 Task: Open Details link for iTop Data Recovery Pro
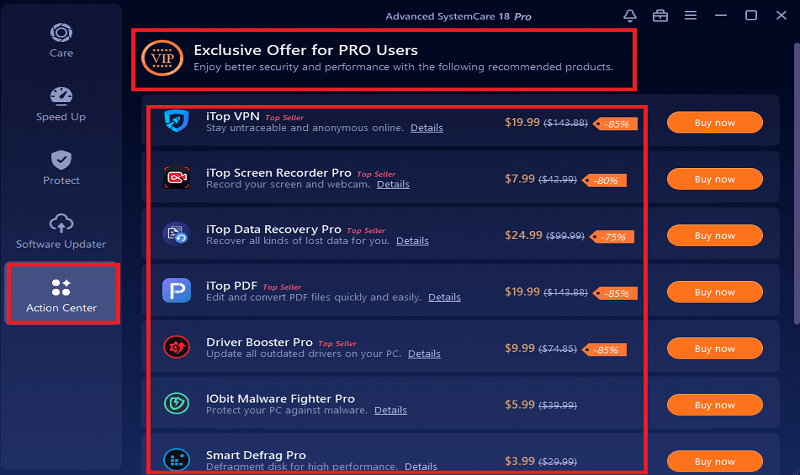tap(412, 241)
